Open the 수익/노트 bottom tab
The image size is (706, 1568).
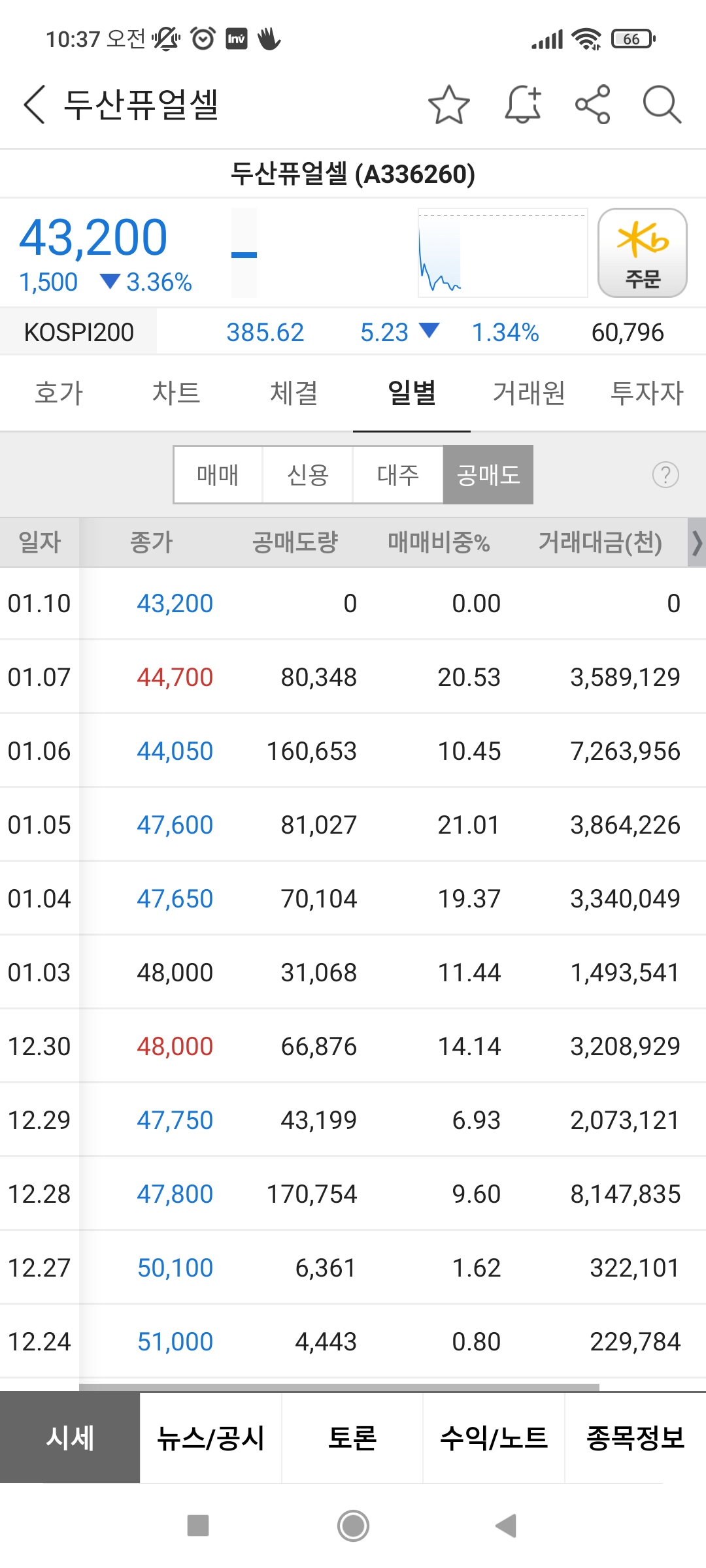(x=494, y=1437)
